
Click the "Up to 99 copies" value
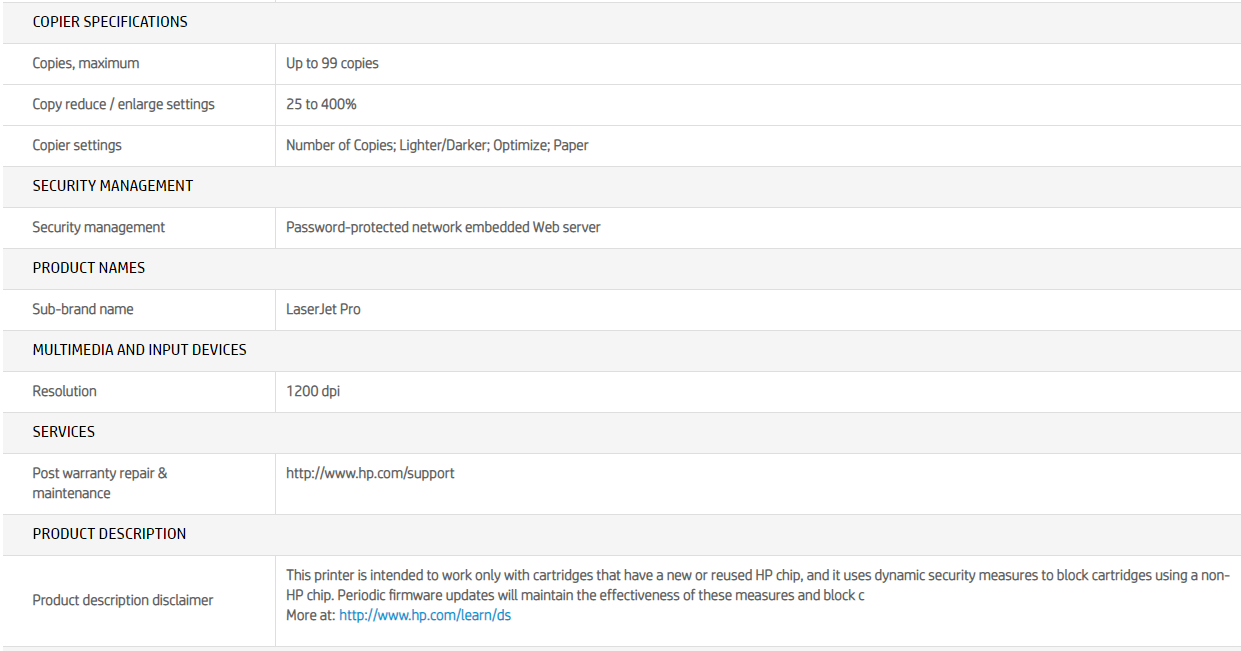332,63
